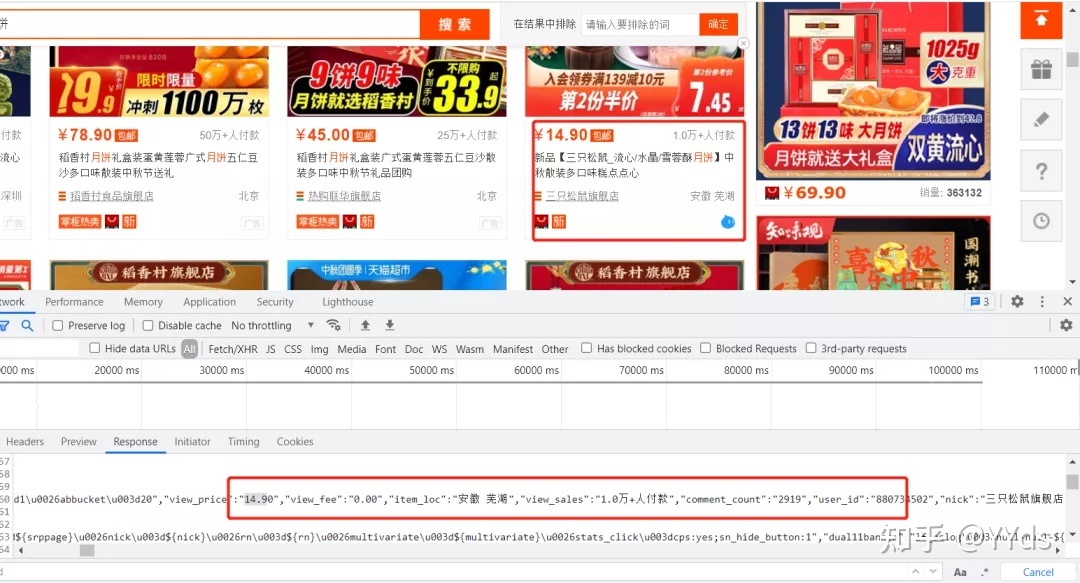Open the gift box icon in sidebar
Screen dimensions: 1080x583
click(1041, 70)
